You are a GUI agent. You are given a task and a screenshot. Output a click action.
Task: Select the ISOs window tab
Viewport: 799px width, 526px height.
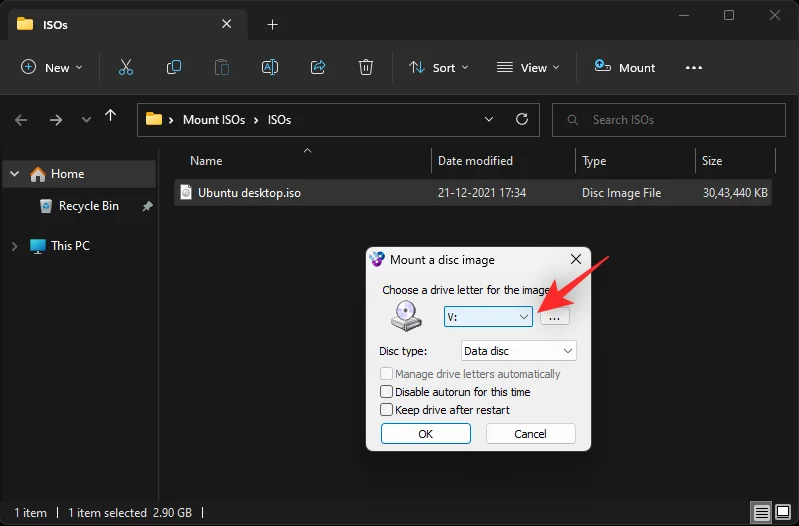point(127,24)
